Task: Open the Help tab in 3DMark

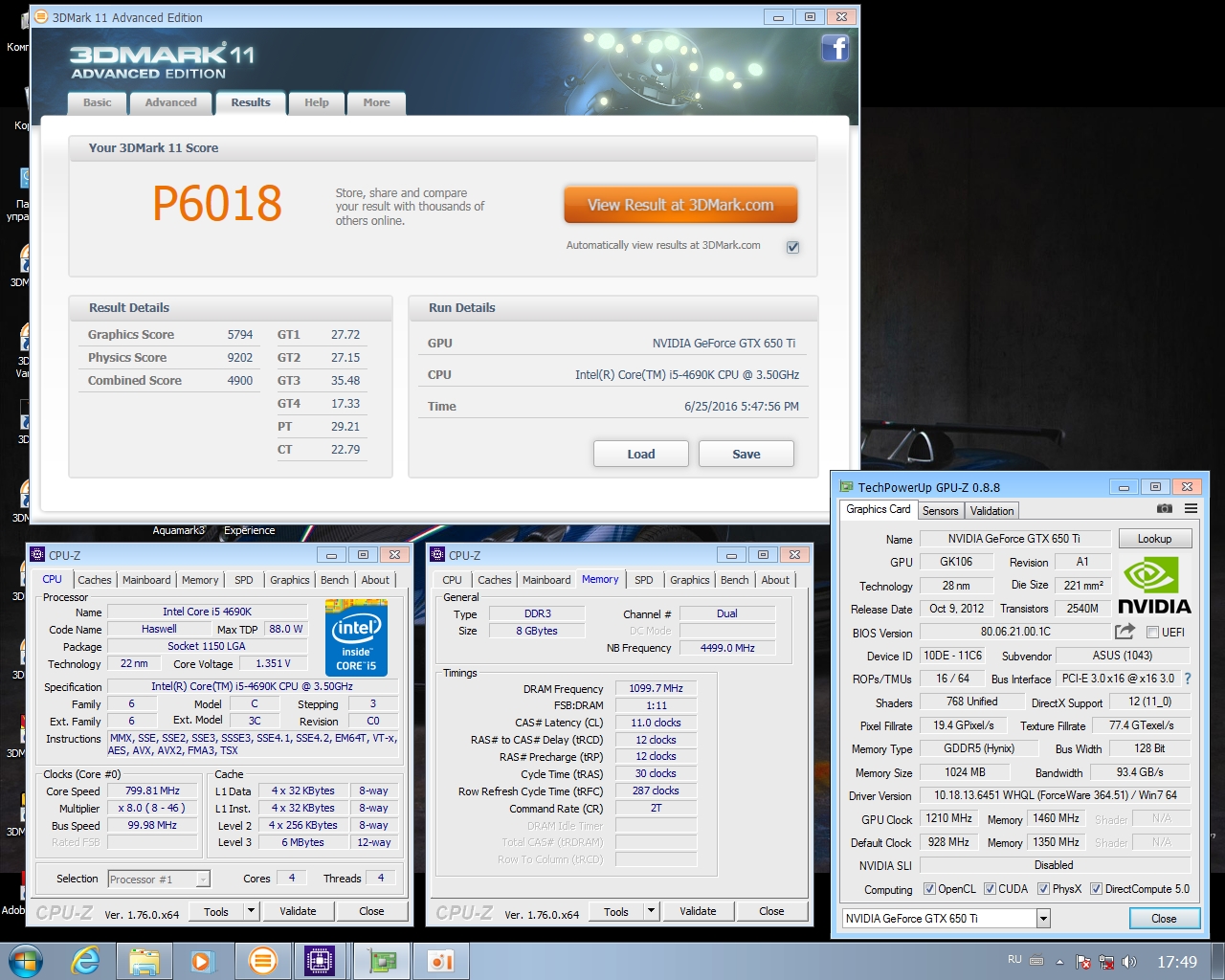Action: point(316,102)
